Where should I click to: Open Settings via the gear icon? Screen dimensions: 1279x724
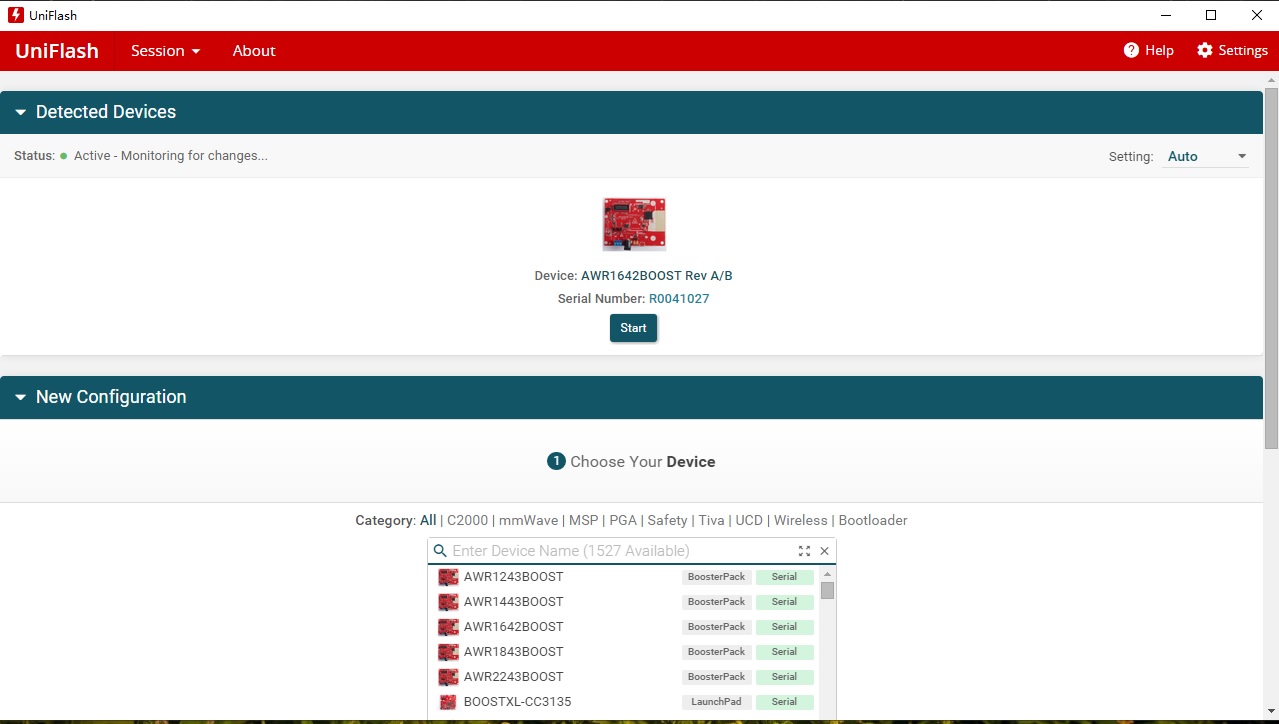(x=1205, y=50)
